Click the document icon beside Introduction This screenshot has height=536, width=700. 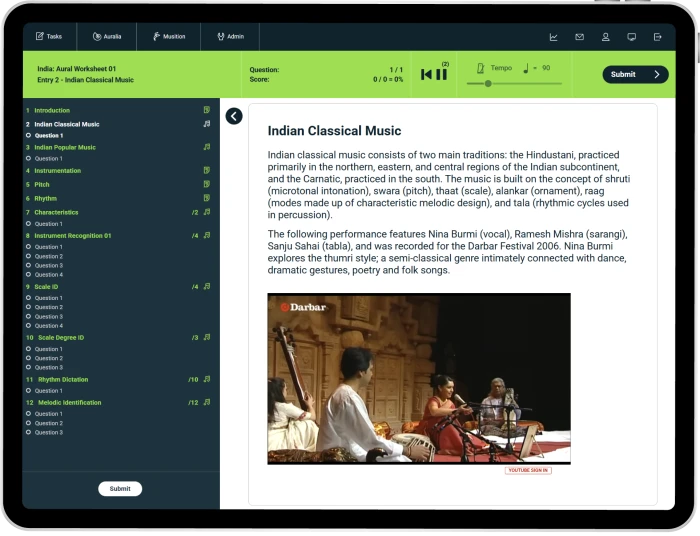point(207,110)
